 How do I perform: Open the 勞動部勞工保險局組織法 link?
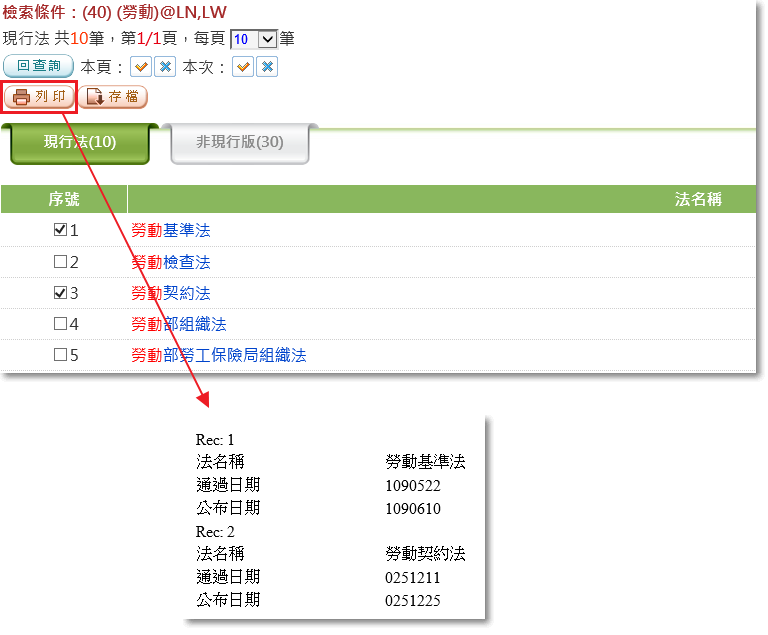coord(218,355)
